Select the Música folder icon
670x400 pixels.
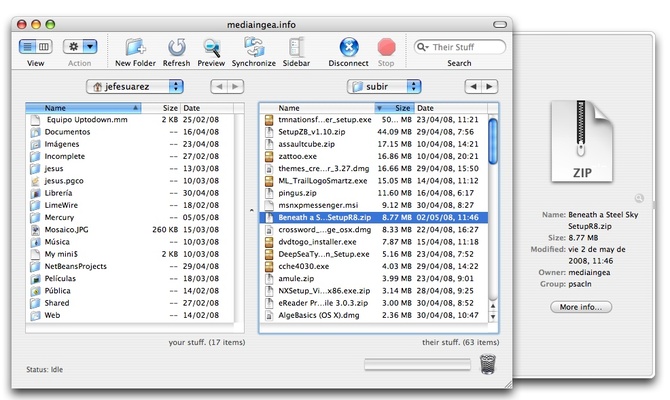click(x=35, y=242)
